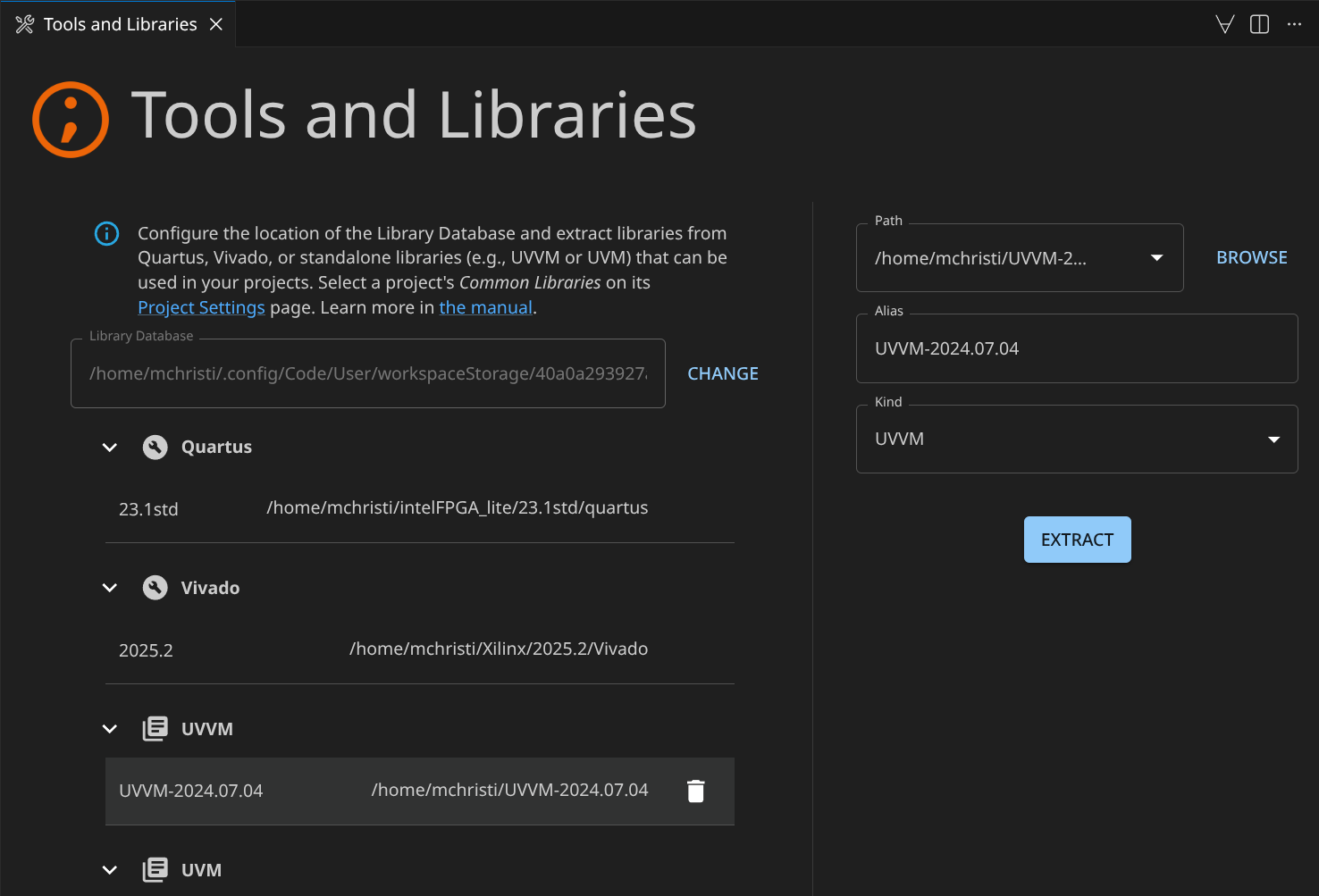Click the info circle icon
The image size is (1319, 896).
point(106,234)
